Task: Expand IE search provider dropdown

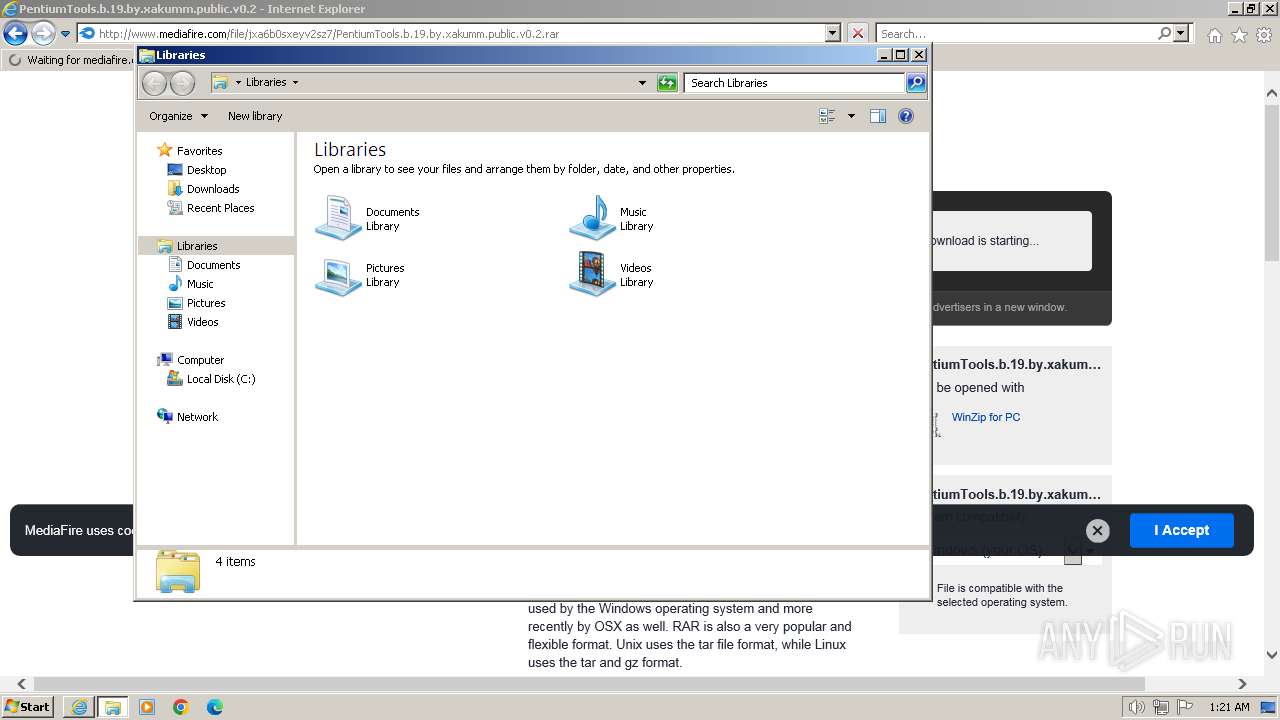Action: coord(1181,34)
